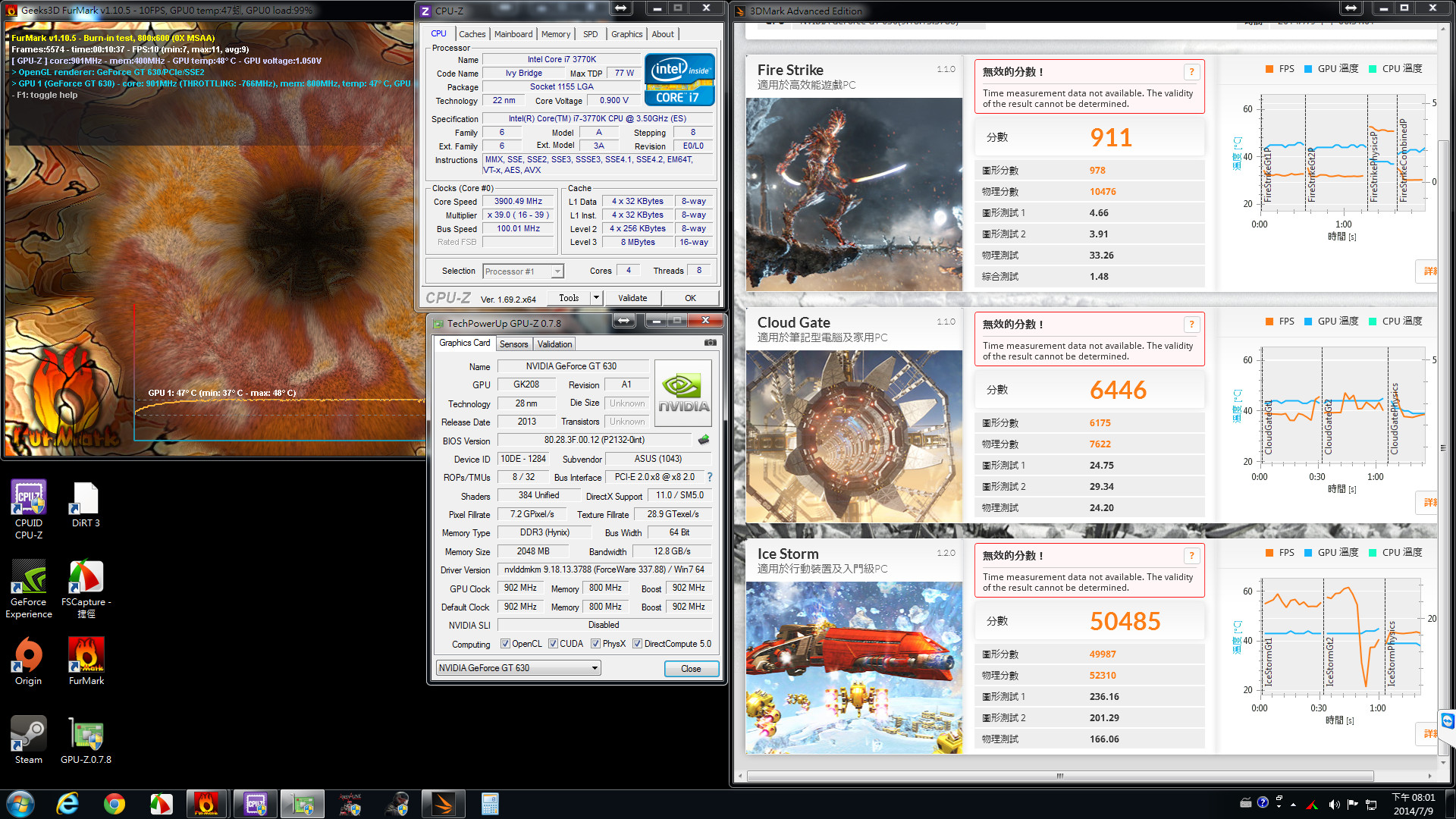The image size is (1456, 819).
Task: Open the CPUID CPU-Z desktop shortcut
Action: point(29,509)
